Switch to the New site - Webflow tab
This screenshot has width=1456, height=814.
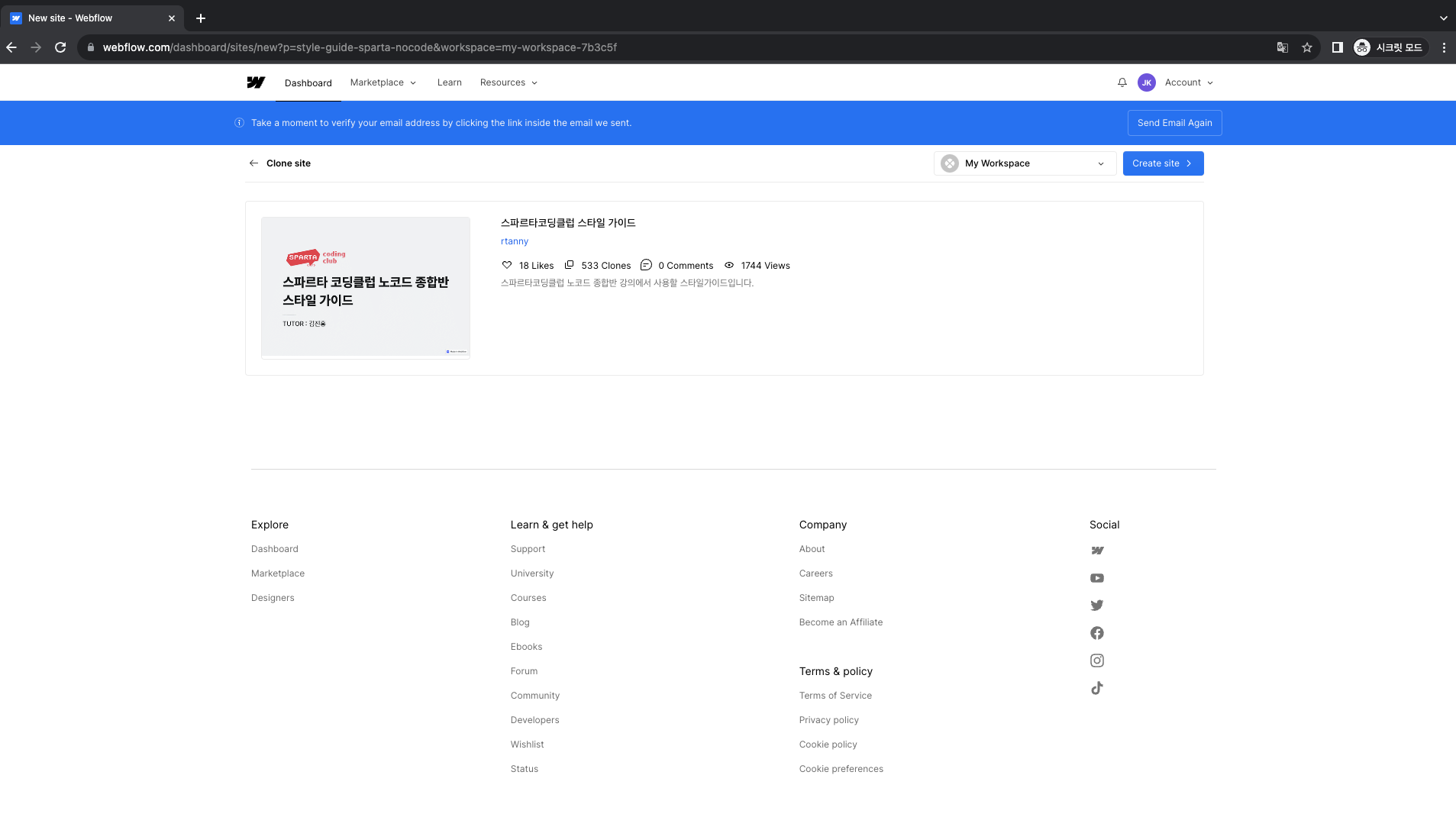click(x=92, y=18)
